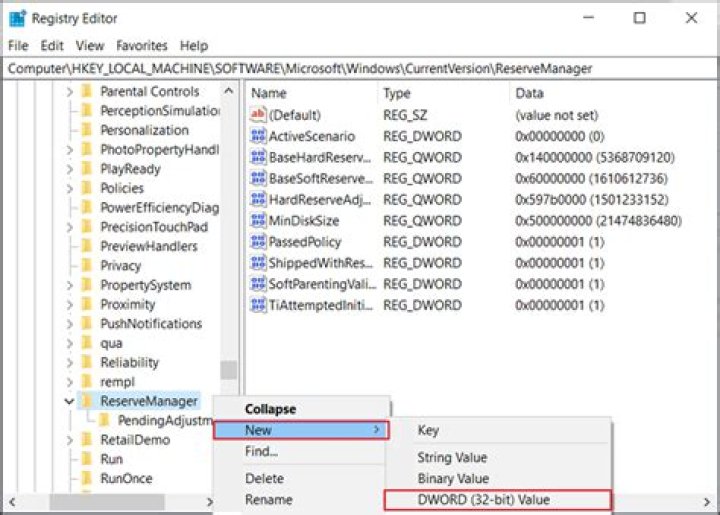720x515 pixels.
Task: Click the HardReserveAdj... value icon
Action: point(258,199)
